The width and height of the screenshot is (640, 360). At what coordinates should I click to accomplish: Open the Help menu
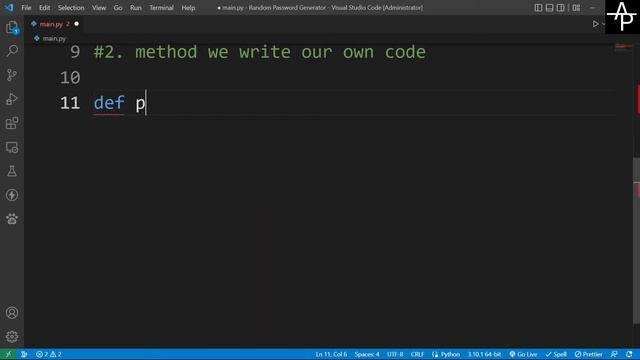[x=188, y=8]
